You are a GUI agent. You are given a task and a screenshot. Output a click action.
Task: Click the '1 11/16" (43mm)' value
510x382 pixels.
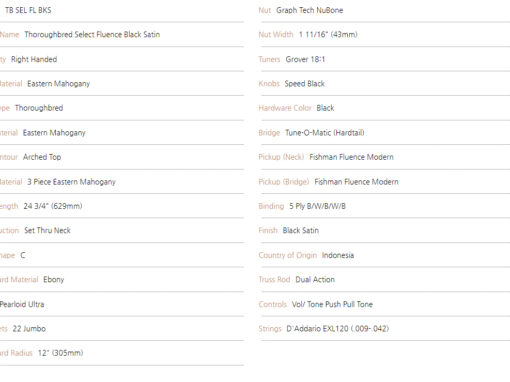click(328, 35)
